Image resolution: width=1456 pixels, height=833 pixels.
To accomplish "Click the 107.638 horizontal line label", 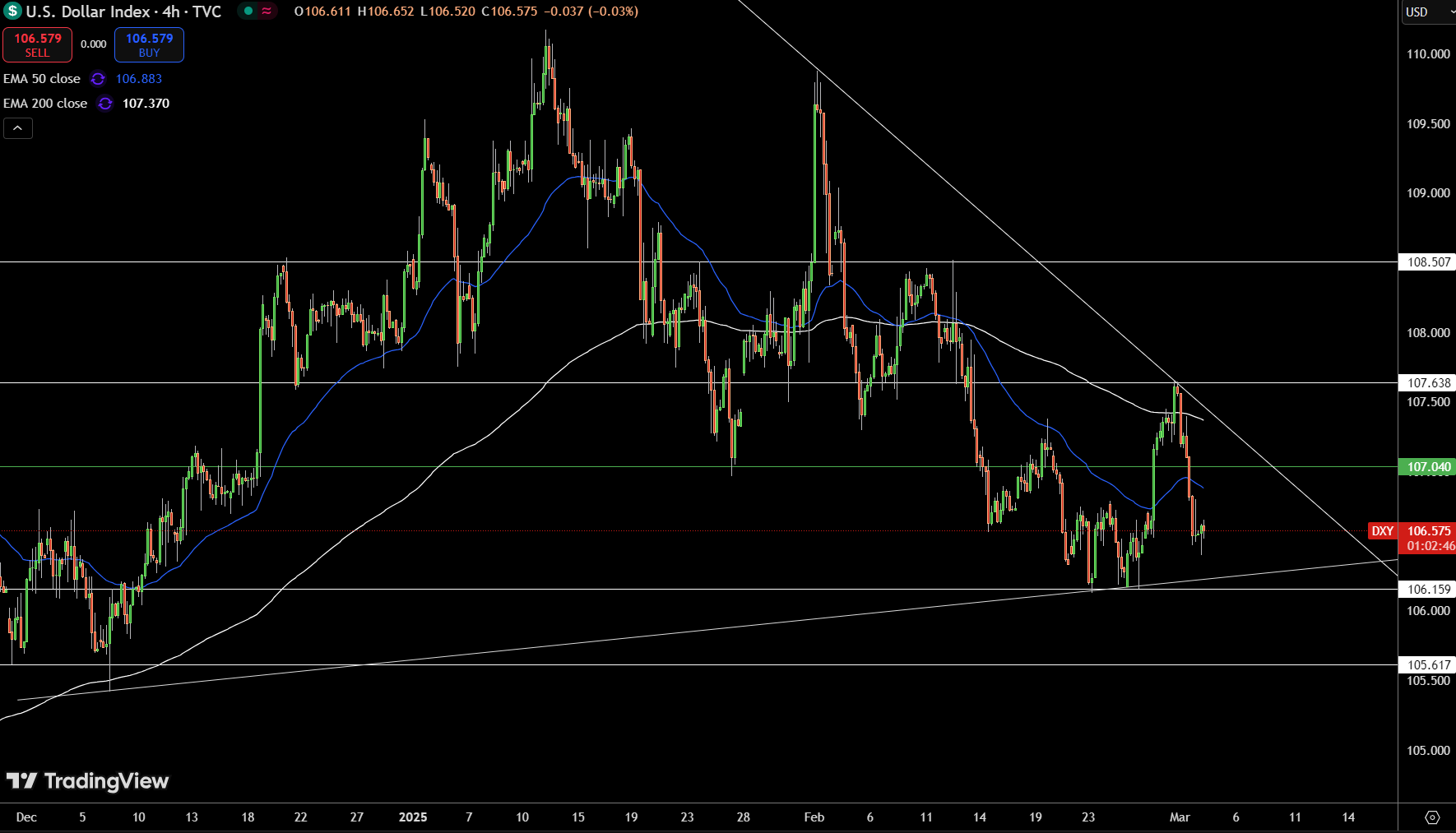I will click(x=1428, y=383).
